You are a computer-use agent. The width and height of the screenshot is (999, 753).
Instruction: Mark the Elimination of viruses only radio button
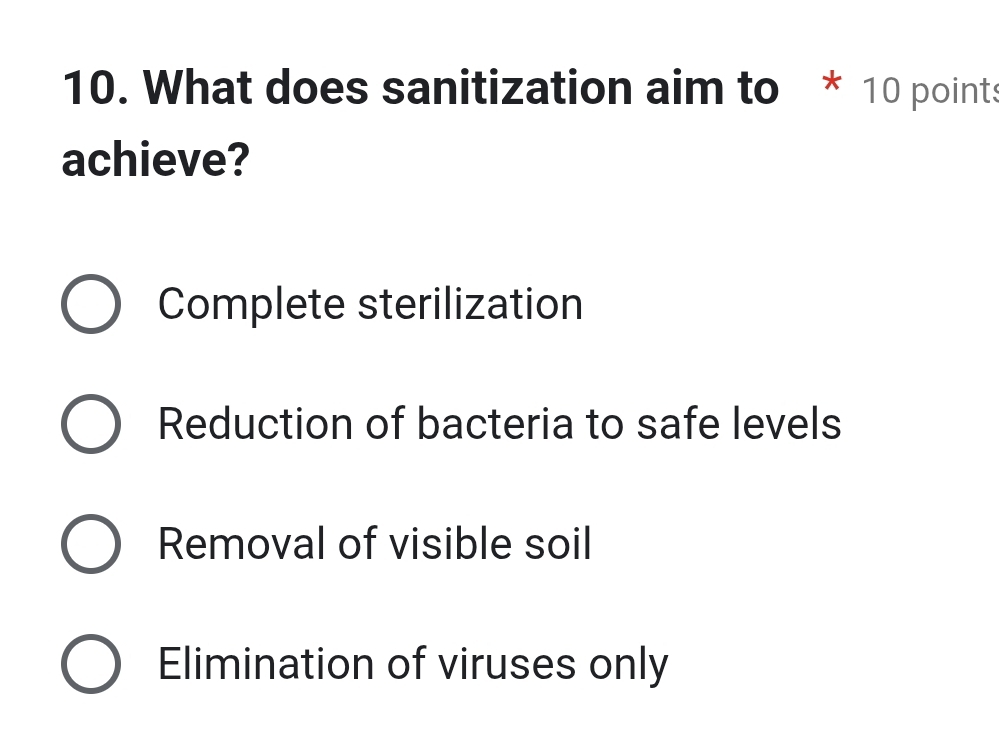(91, 663)
